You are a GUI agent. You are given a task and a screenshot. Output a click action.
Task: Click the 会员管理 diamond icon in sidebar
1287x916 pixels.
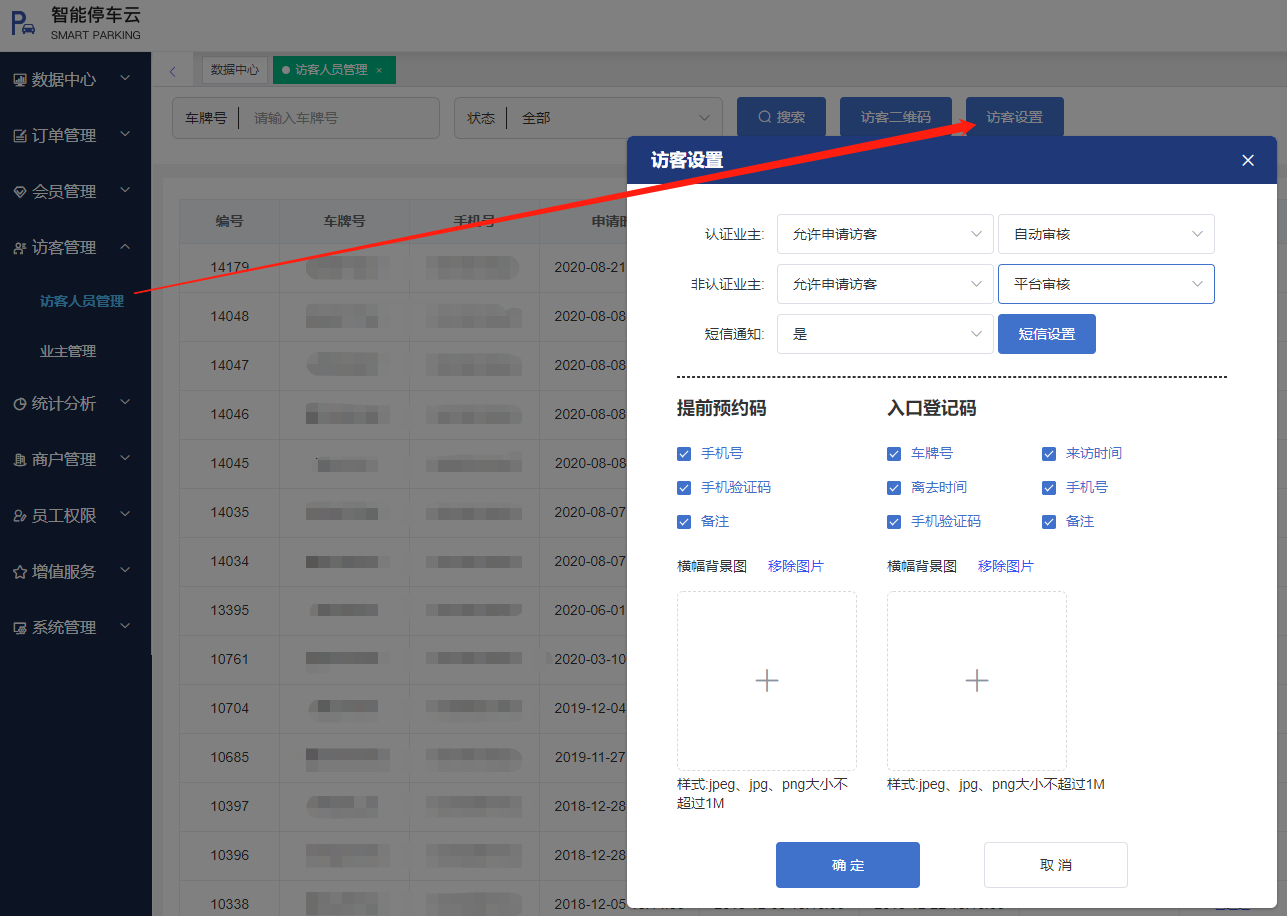pyautogui.click(x=20, y=192)
